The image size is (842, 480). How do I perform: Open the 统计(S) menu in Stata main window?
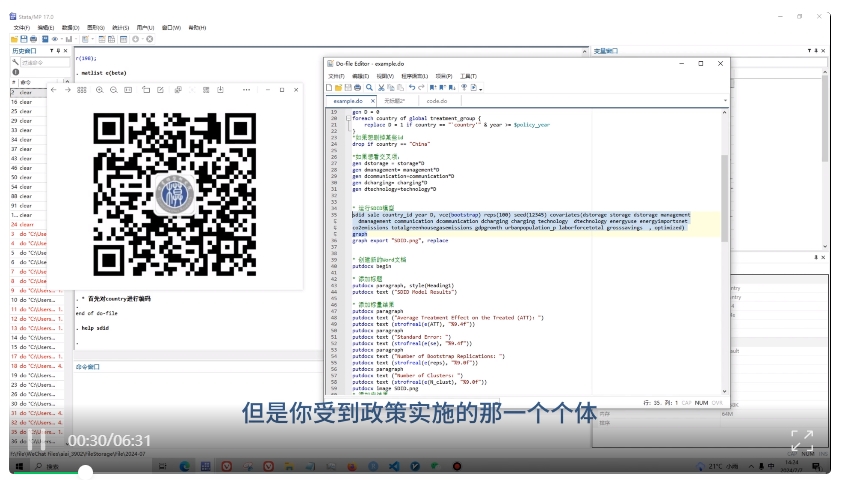coord(120,27)
